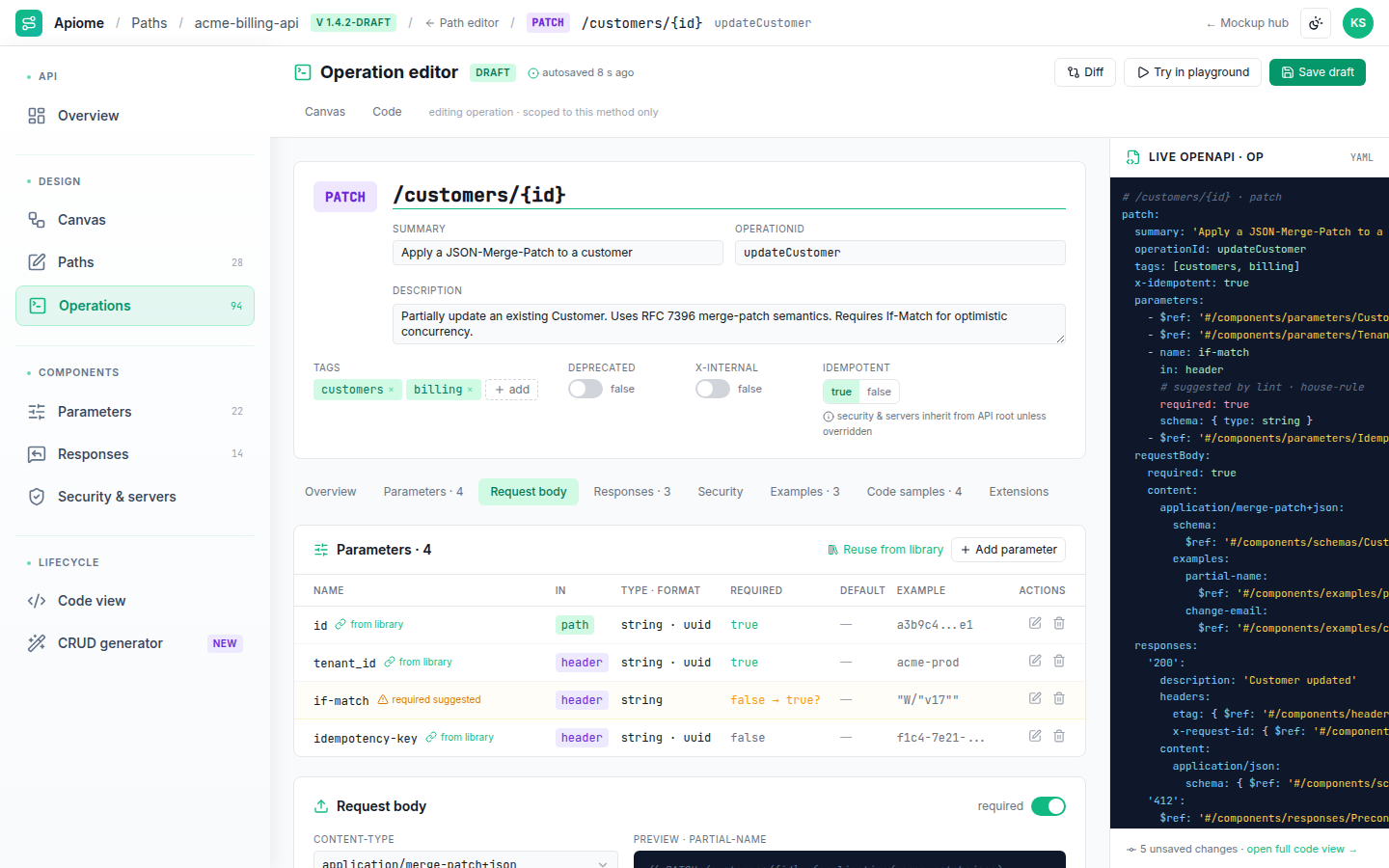Edit the id parameter row

(x=1035, y=623)
